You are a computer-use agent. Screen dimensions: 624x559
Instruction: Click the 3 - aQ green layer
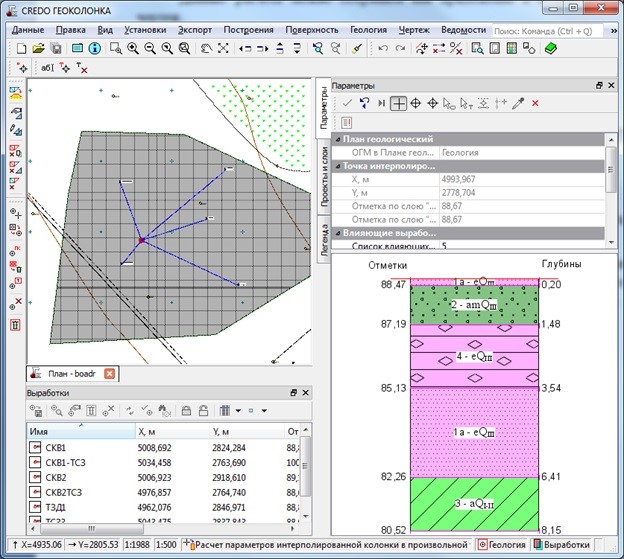coord(474,504)
